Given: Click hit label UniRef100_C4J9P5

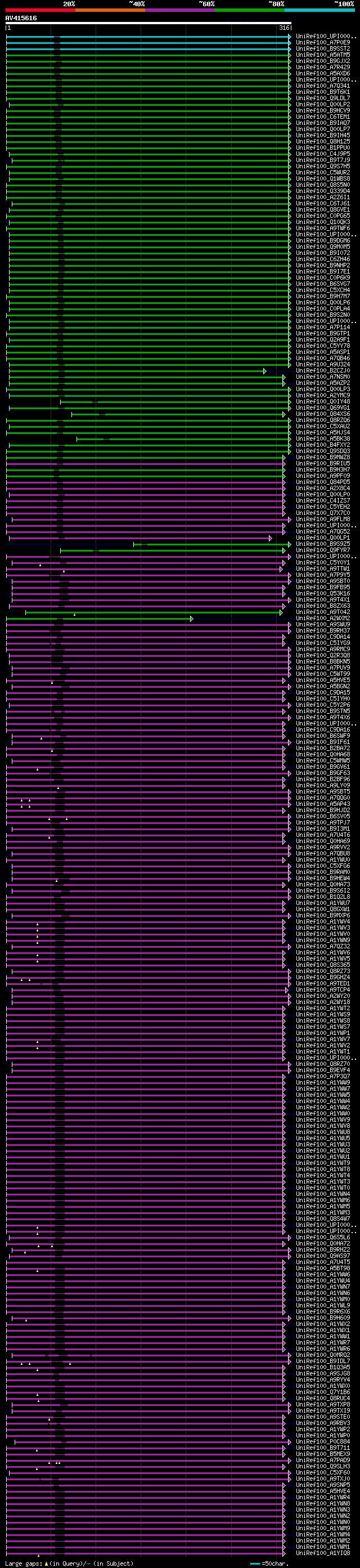Looking at the screenshot, I should pos(323,154).
